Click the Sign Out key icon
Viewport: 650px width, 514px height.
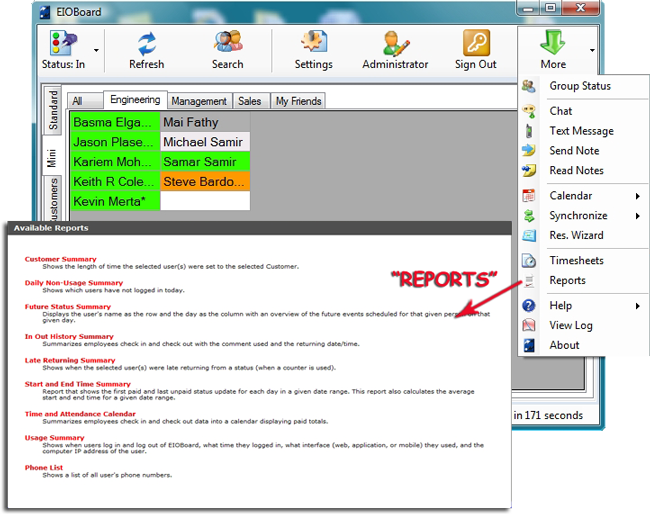click(x=476, y=42)
